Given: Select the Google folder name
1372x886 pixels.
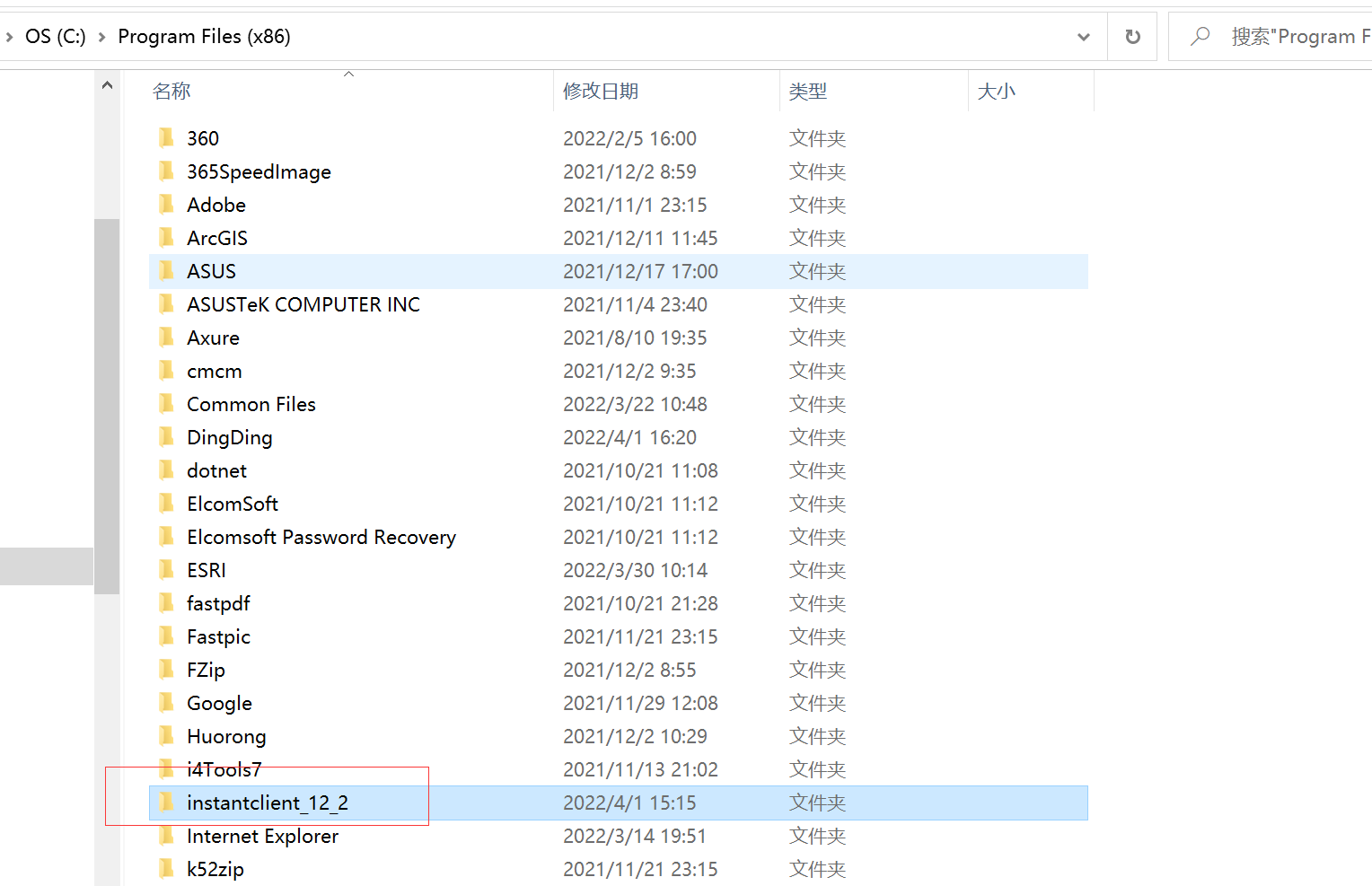Looking at the screenshot, I should pos(220,703).
